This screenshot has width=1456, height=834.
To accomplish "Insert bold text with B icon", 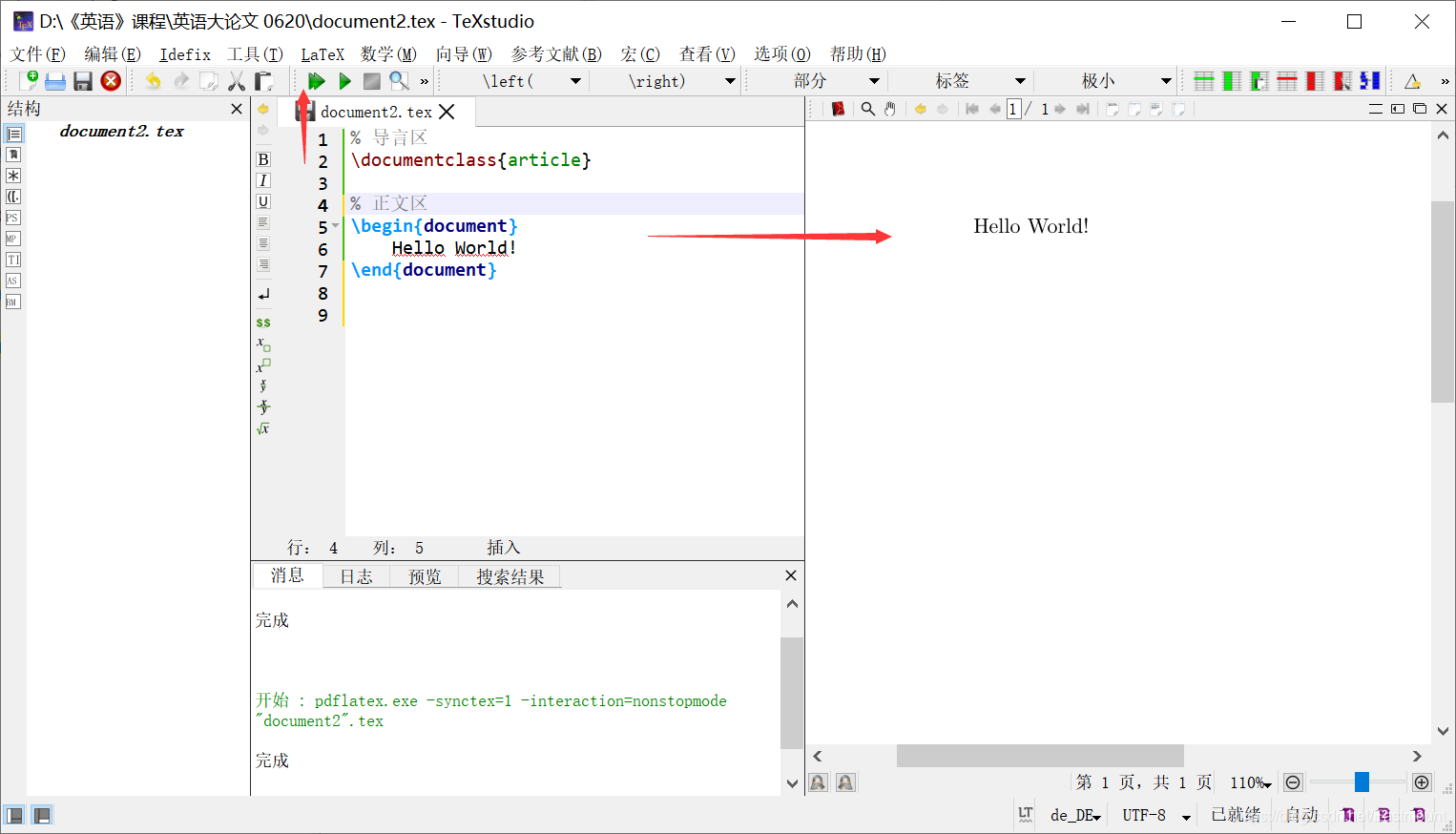I will pyautogui.click(x=263, y=159).
